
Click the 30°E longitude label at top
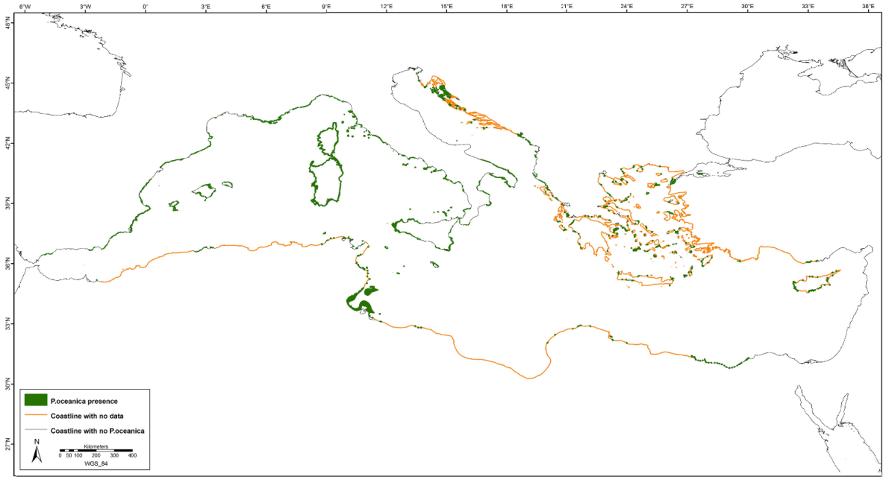pos(747,7)
